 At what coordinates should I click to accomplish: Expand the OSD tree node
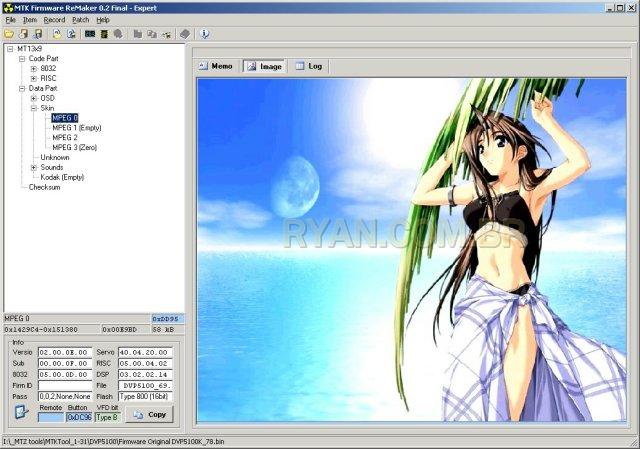point(34,98)
